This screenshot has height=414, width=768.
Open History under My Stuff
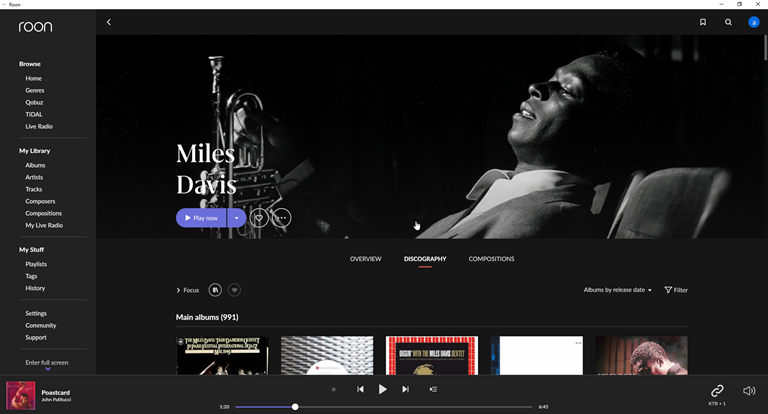(x=35, y=288)
